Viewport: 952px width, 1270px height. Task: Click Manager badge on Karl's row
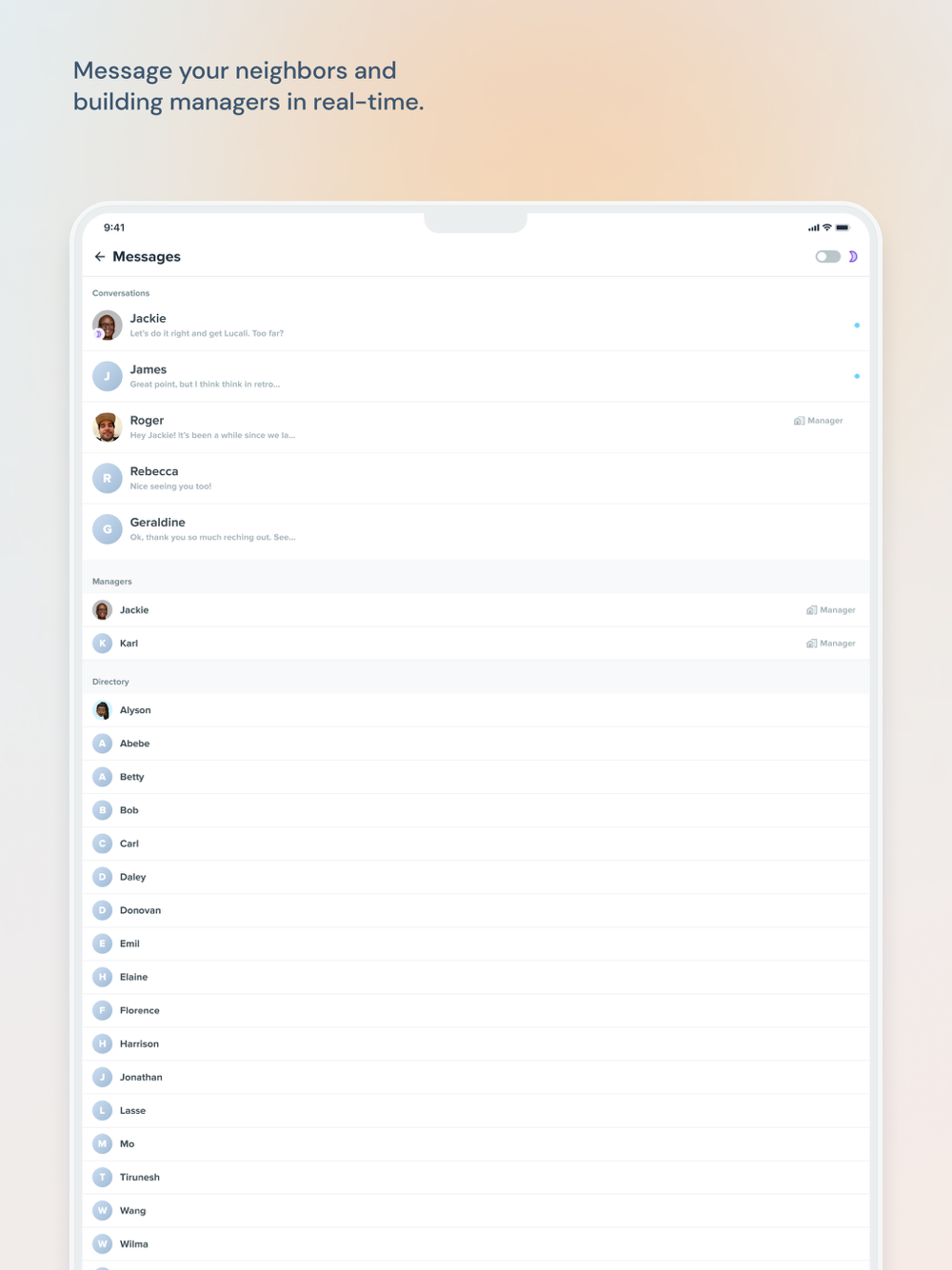(831, 644)
